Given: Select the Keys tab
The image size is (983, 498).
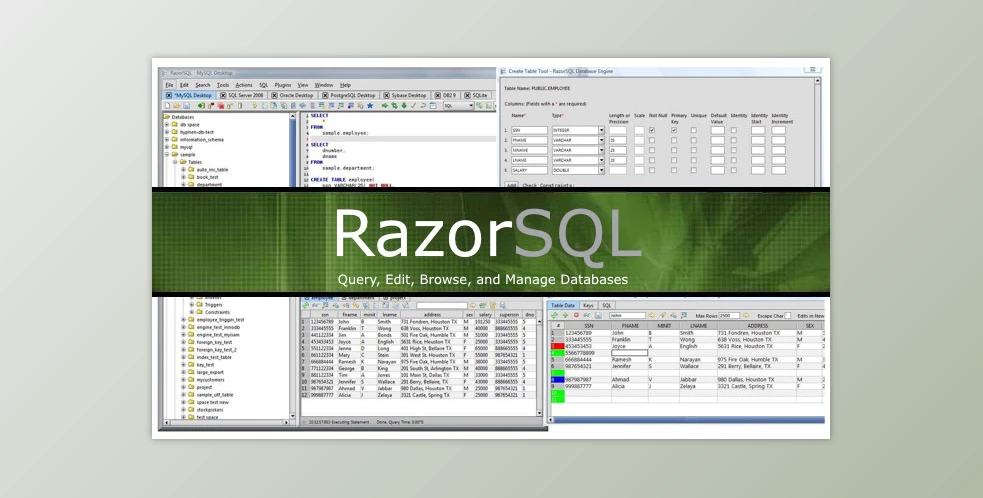Looking at the screenshot, I should [x=588, y=305].
